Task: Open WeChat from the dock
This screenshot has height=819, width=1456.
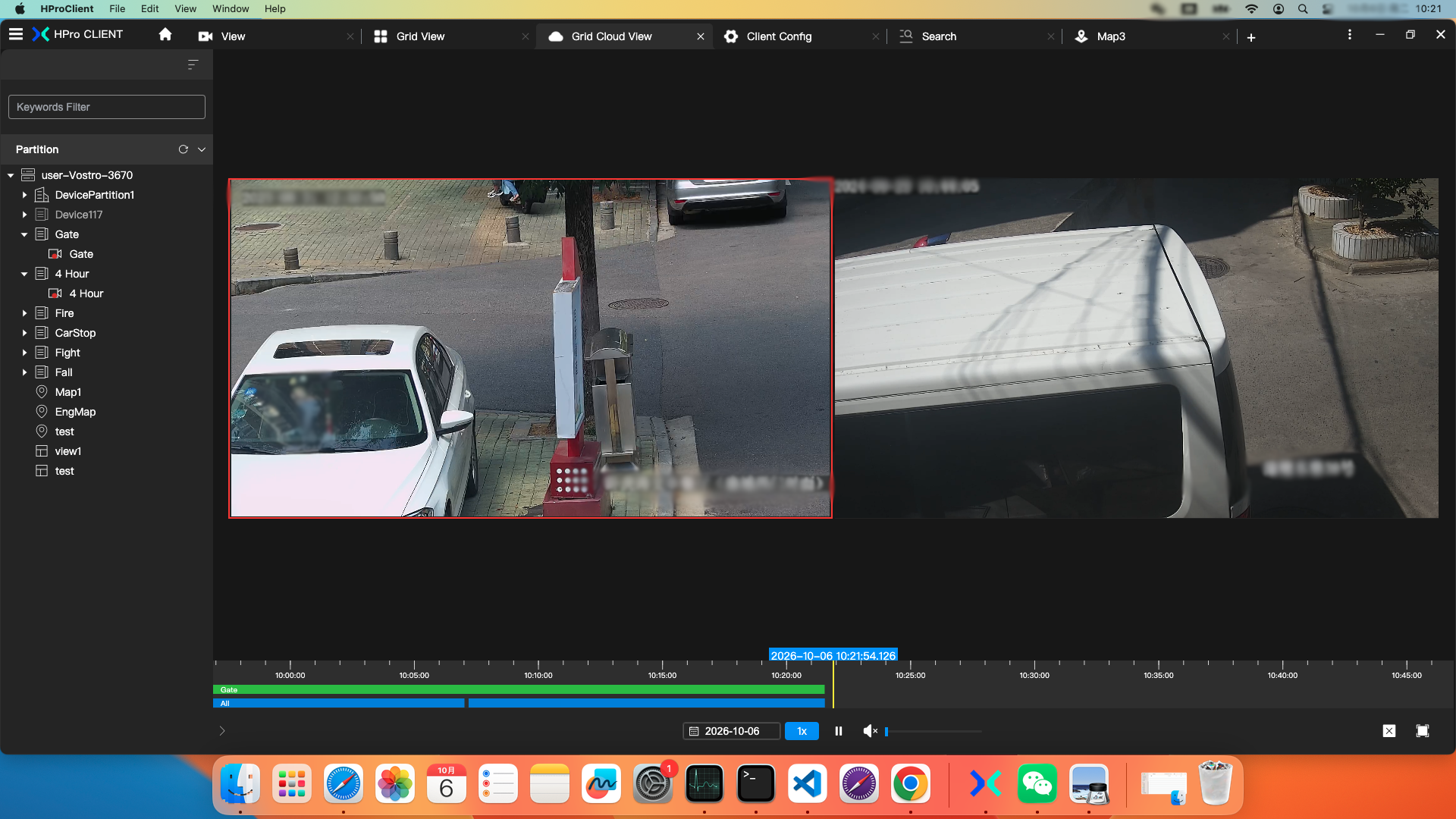Action: pyautogui.click(x=1037, y=784)
